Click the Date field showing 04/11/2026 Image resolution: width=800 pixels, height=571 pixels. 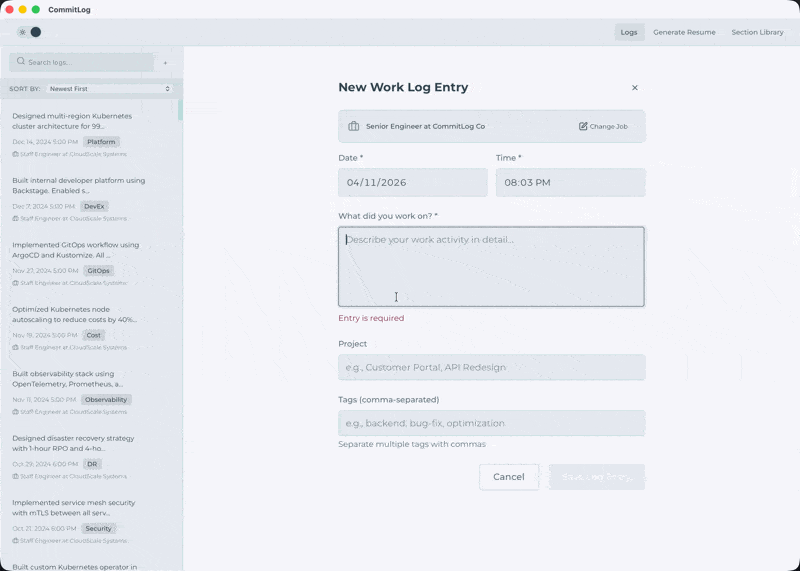(x=413, y=183)
